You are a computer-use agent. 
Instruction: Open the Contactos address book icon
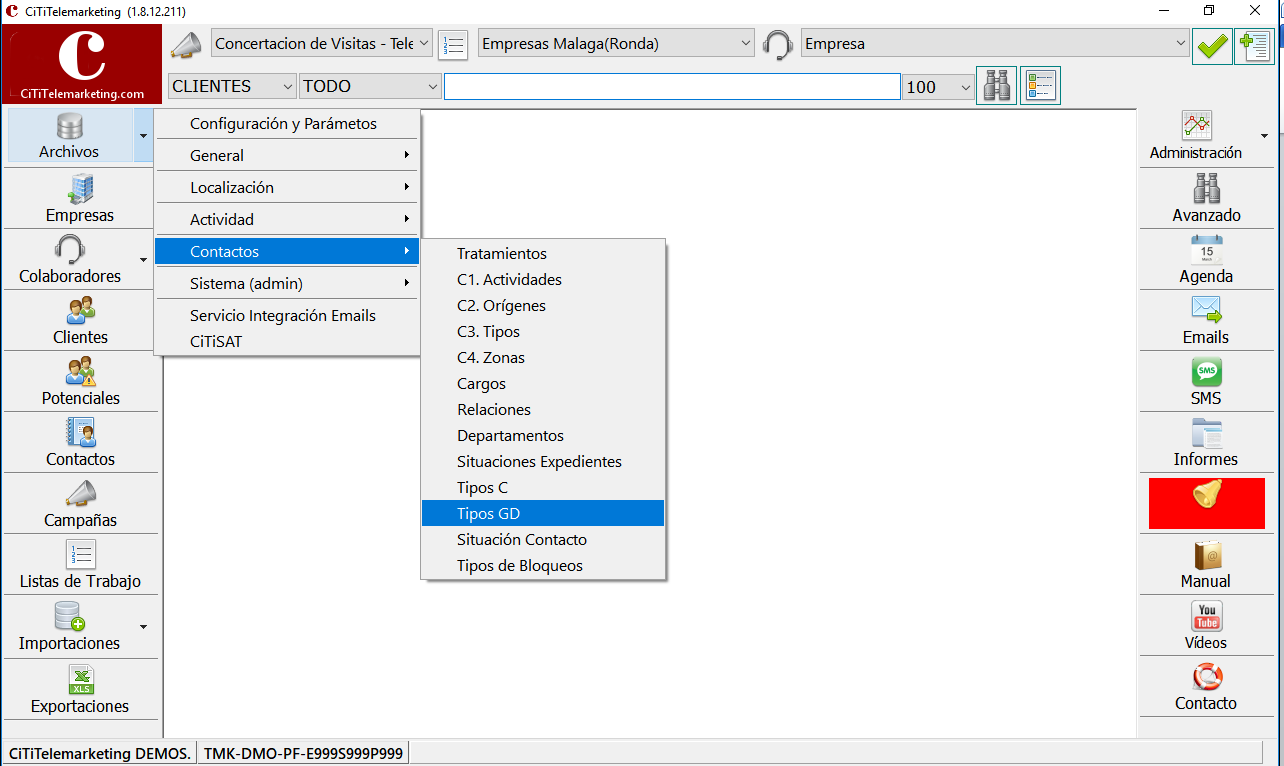pos(80,432)
